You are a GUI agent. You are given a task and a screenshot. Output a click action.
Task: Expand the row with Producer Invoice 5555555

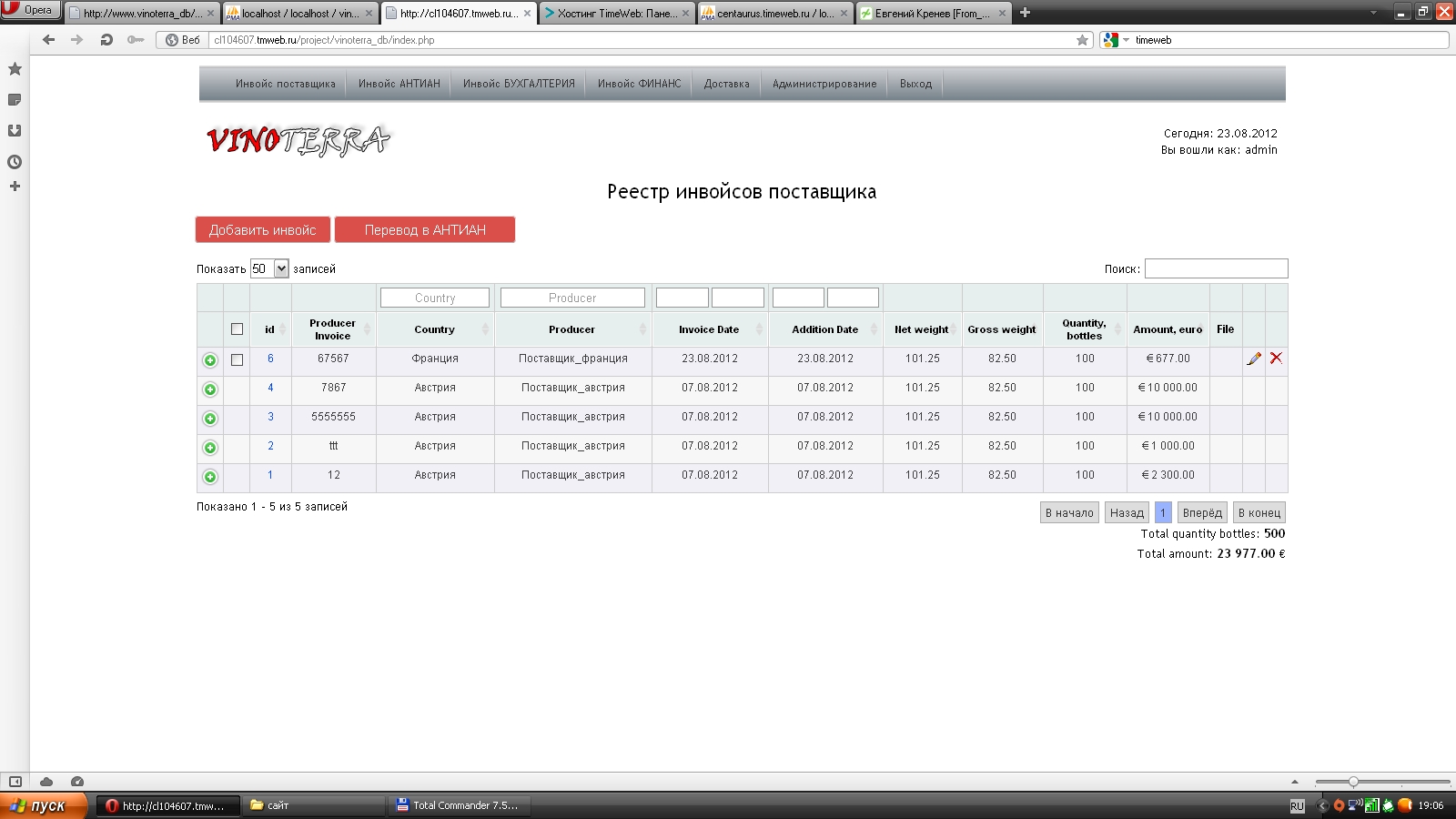click(x=210, y=419)
